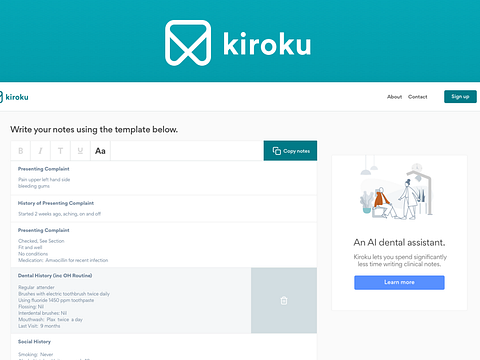480x360 pixels.
Task: Select the 'Smoking: Never' line
Action: [x=36, y=354]
